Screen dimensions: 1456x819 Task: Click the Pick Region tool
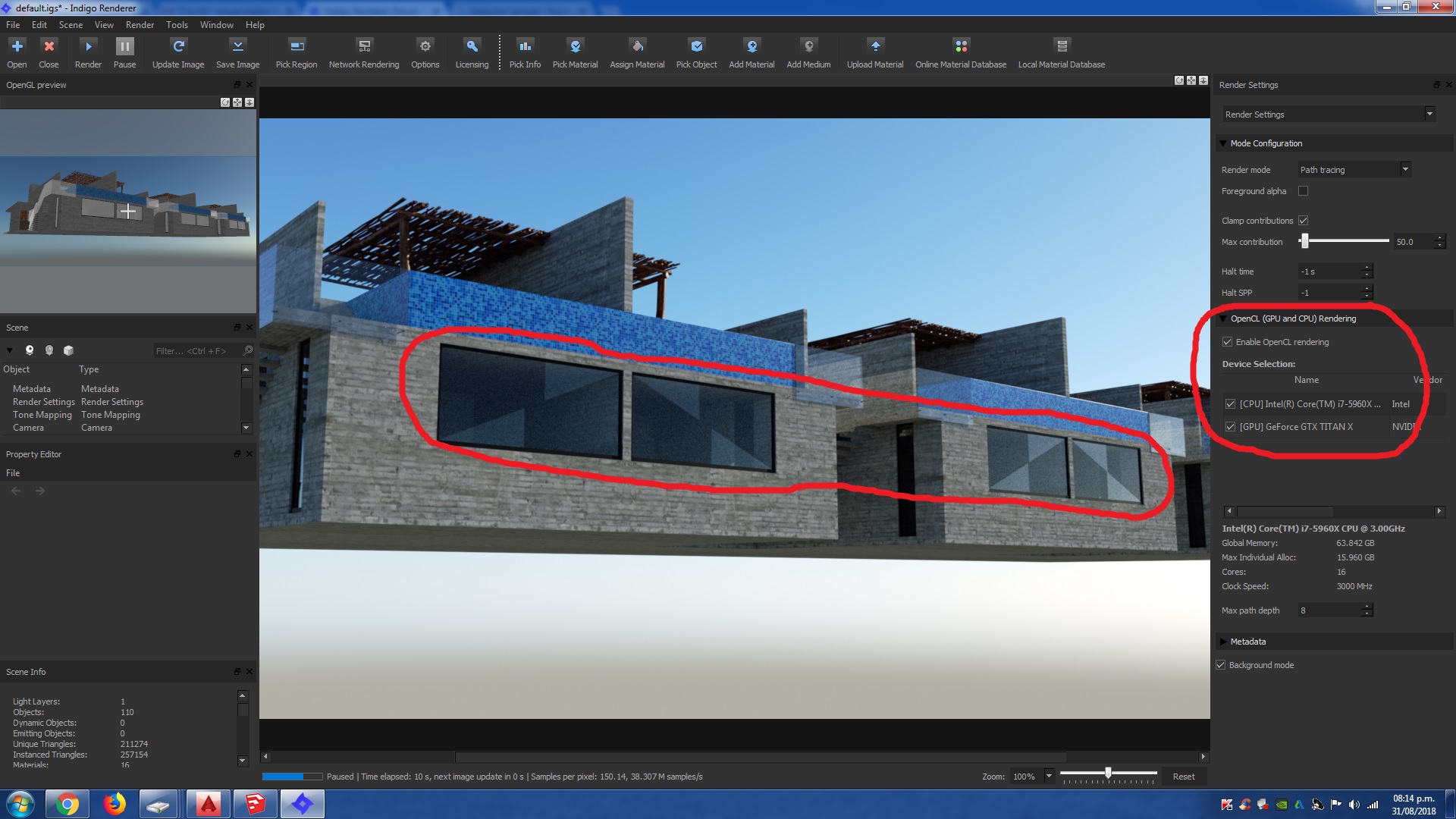(297, 47)
